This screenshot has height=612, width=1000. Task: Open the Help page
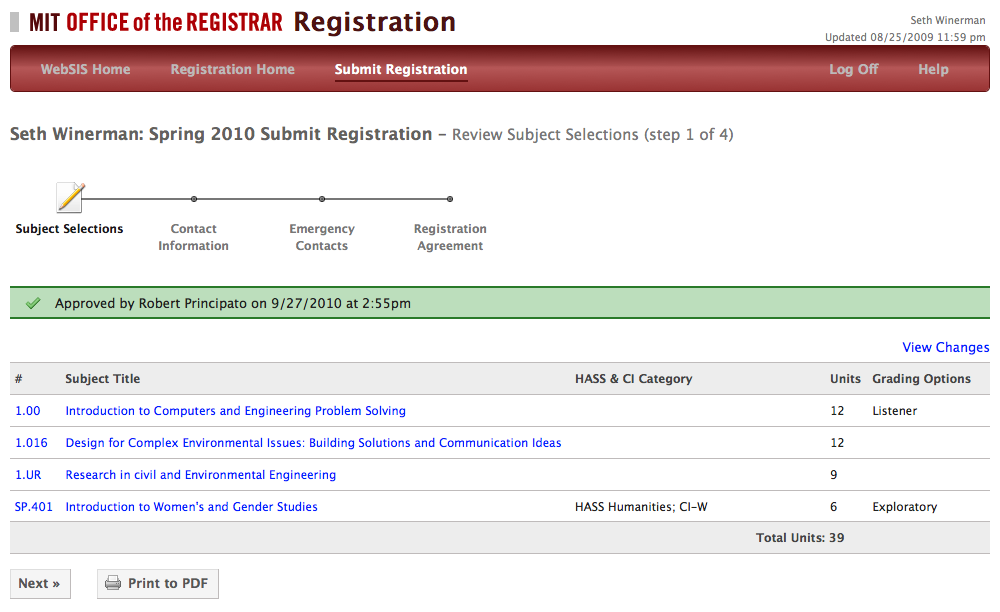pyautogui.click(x=933, y=69)
